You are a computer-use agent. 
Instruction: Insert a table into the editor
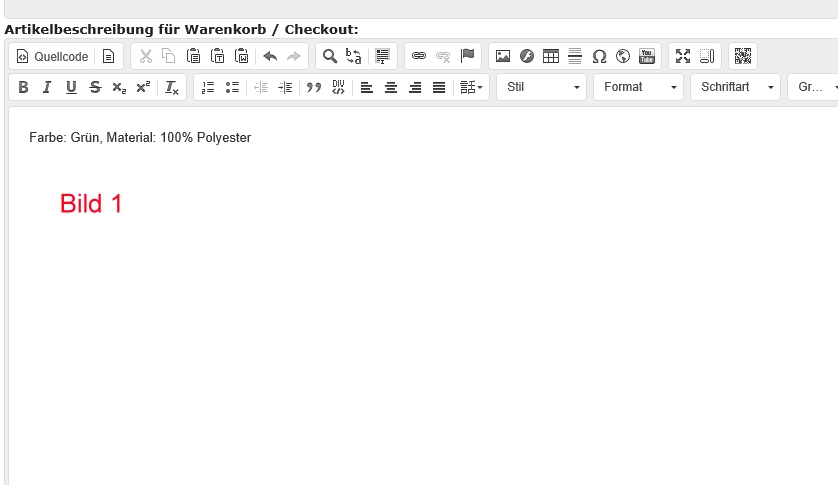tap(551, 57)
